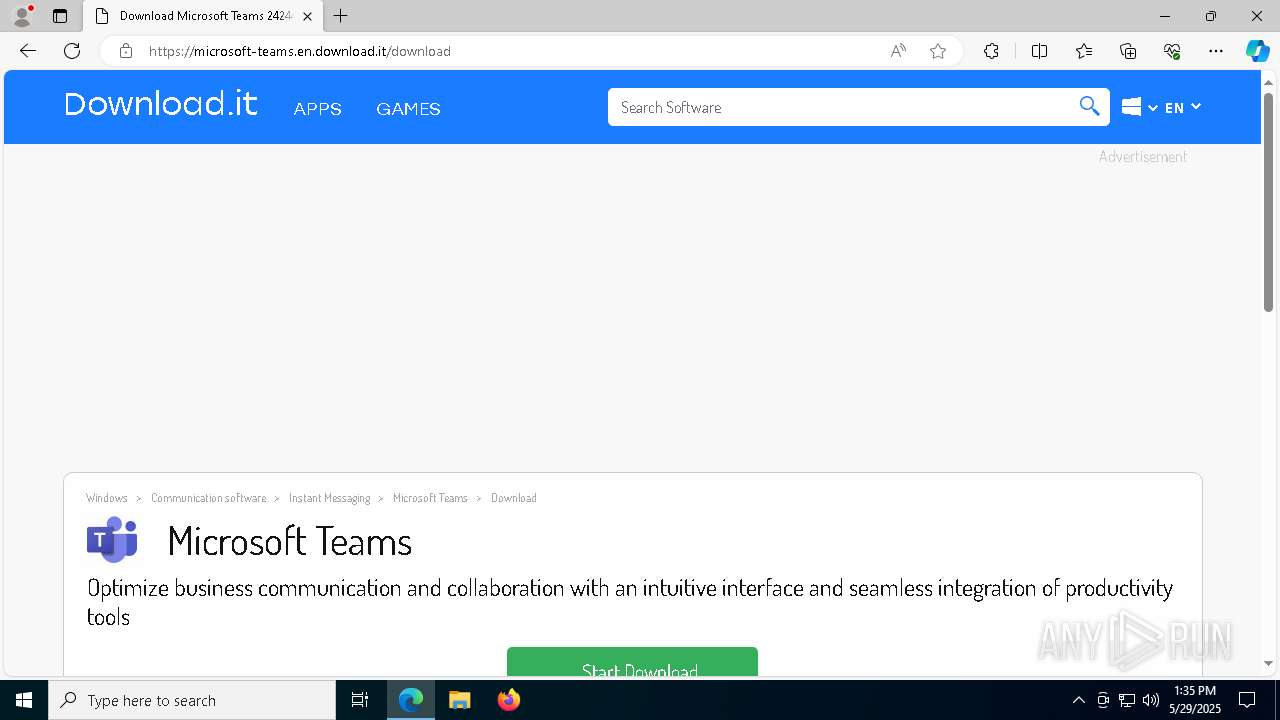This screenshot has width=1280, height=720.
Task: Click the Microsoft Teams logo icon
Action: pos(112,540)
